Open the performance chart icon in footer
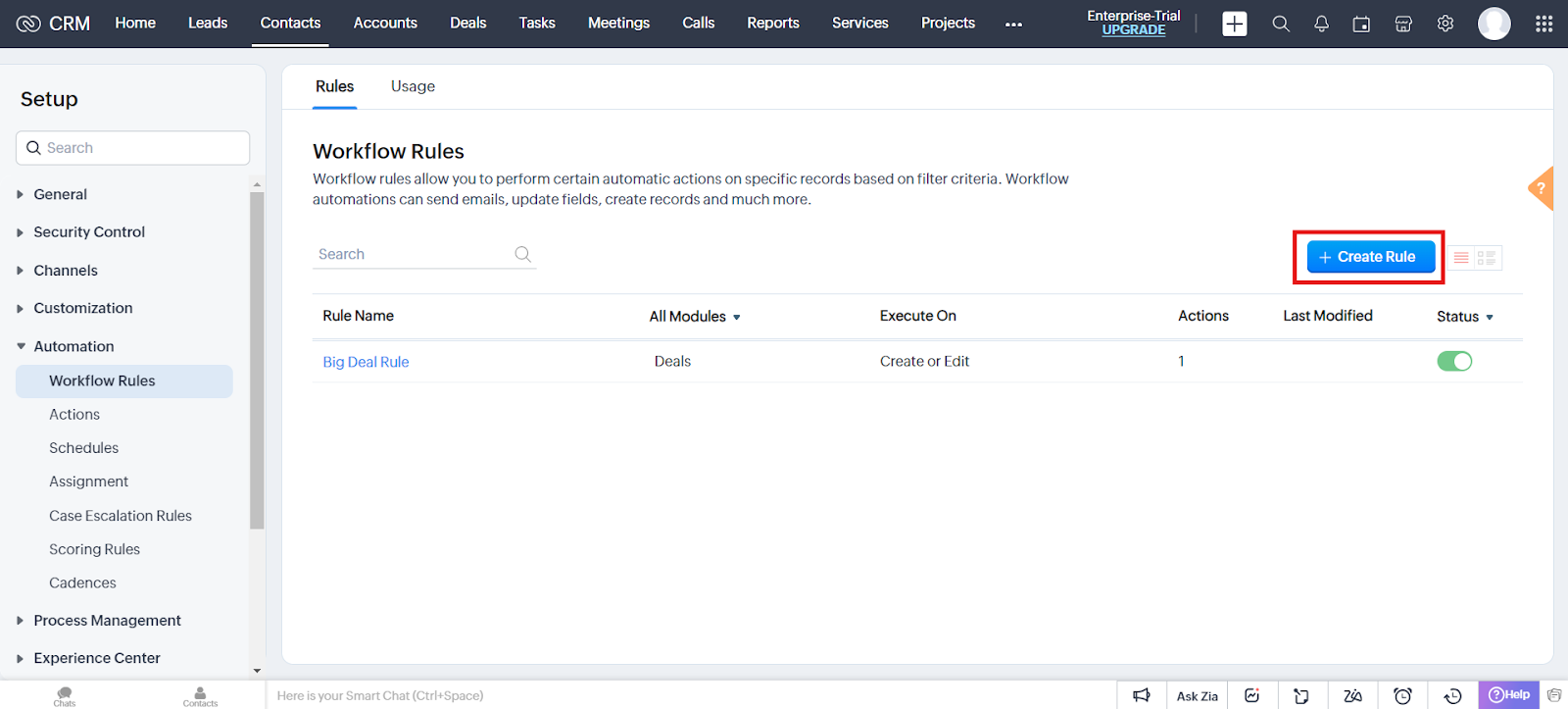The width and height of the screenshot is (1568, 709). 1251,695
